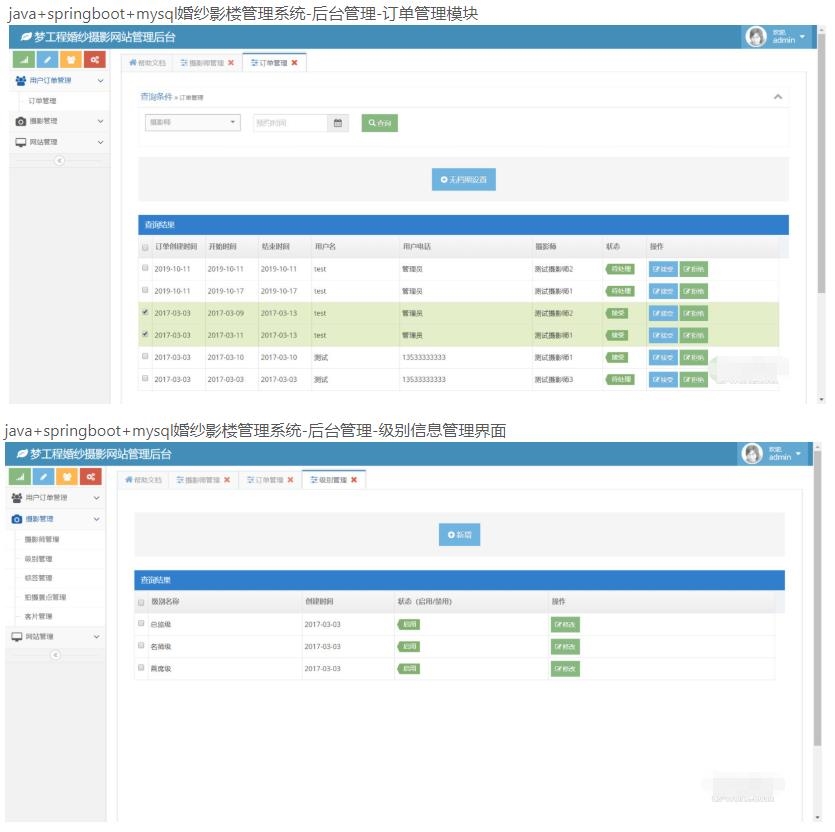Open the calendar icon beside the appointment date field
Viewport: 835px width, 832px height.
338,123
